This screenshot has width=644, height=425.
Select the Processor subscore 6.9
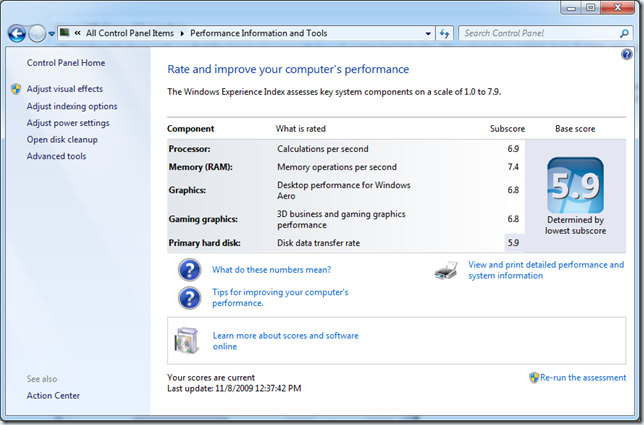(513, 149)
